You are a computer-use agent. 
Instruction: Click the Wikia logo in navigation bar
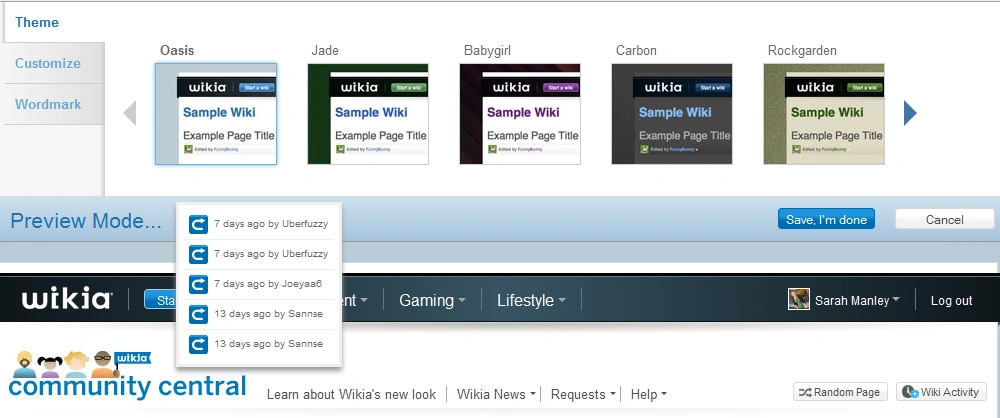click(67, 299)
